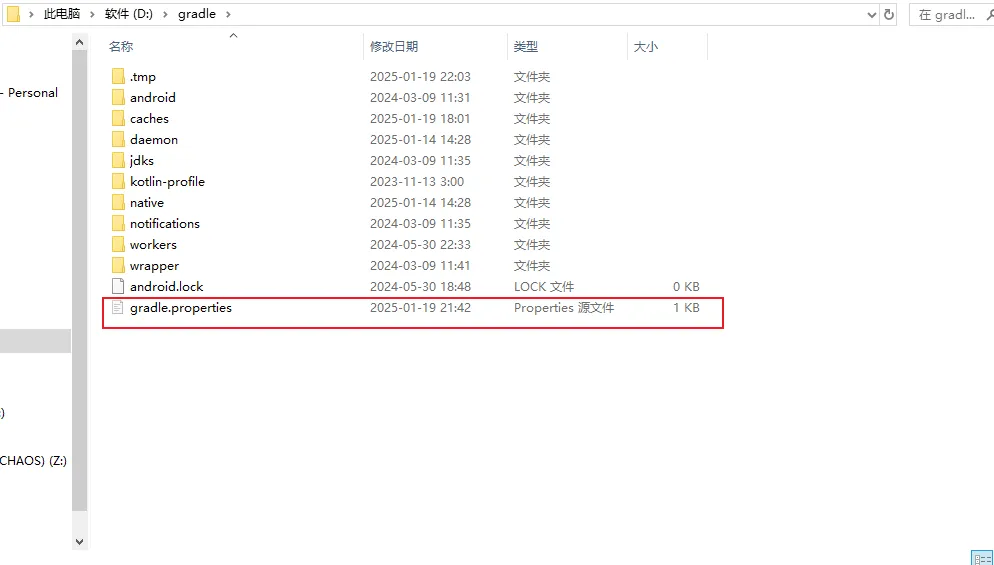This screenshot has width=994, height=565.
Task: Select the kotlin-profile folder
Action: coord(167,182)
